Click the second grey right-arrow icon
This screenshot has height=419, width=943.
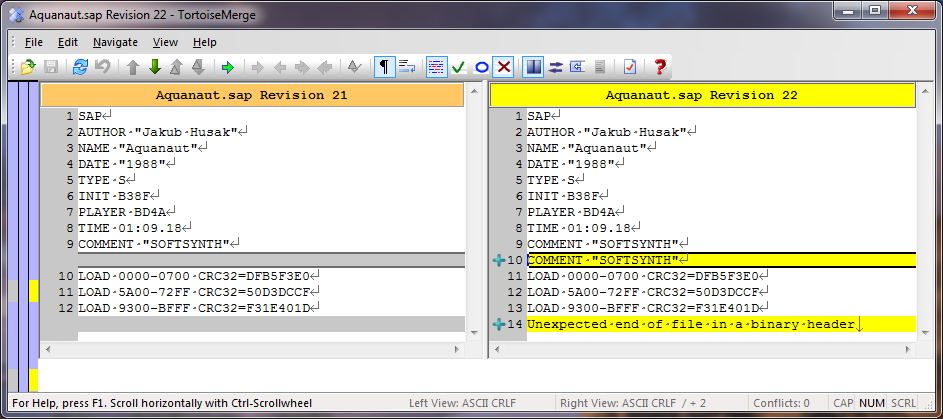303,67
